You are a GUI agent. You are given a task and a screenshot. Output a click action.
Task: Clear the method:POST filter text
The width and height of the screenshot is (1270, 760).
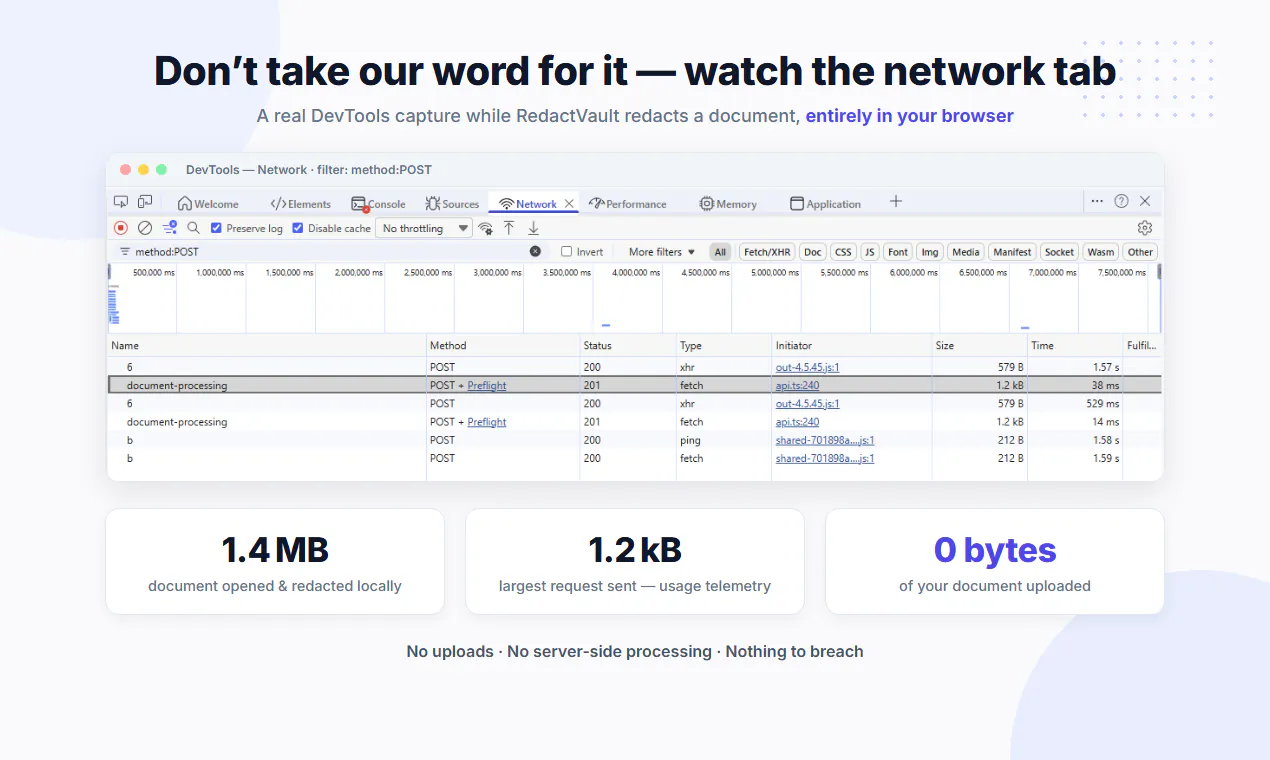point(535,252)
